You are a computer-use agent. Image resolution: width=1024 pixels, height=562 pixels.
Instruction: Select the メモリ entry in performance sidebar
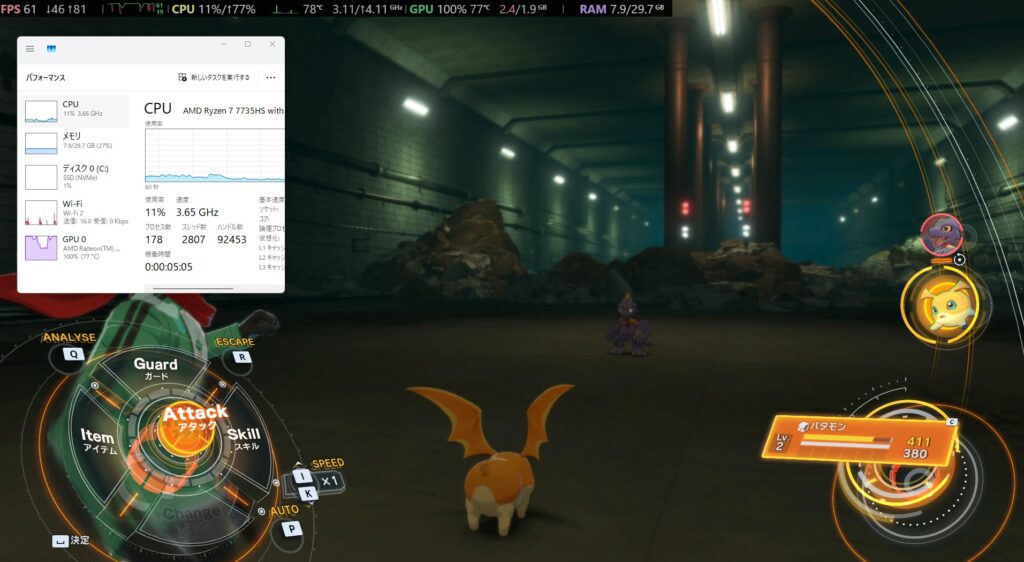[x=74, y=143]
